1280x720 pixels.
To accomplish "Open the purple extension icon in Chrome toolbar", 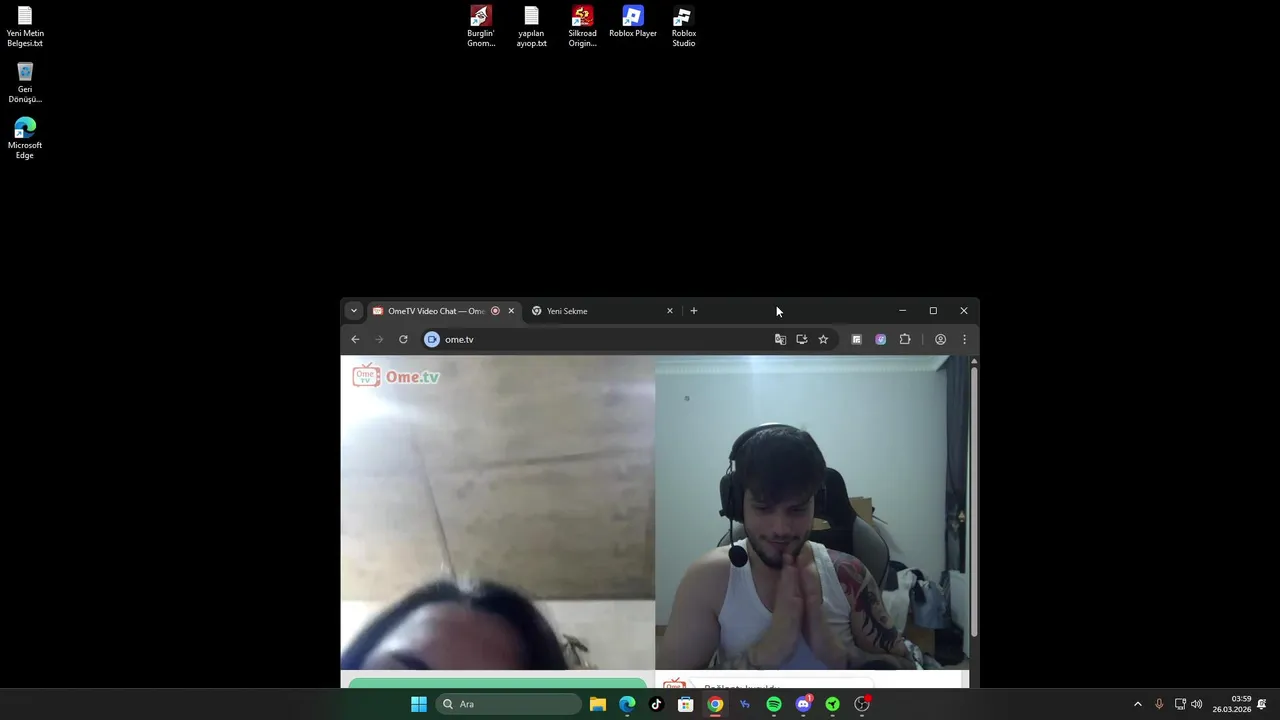I will [880, 339].
